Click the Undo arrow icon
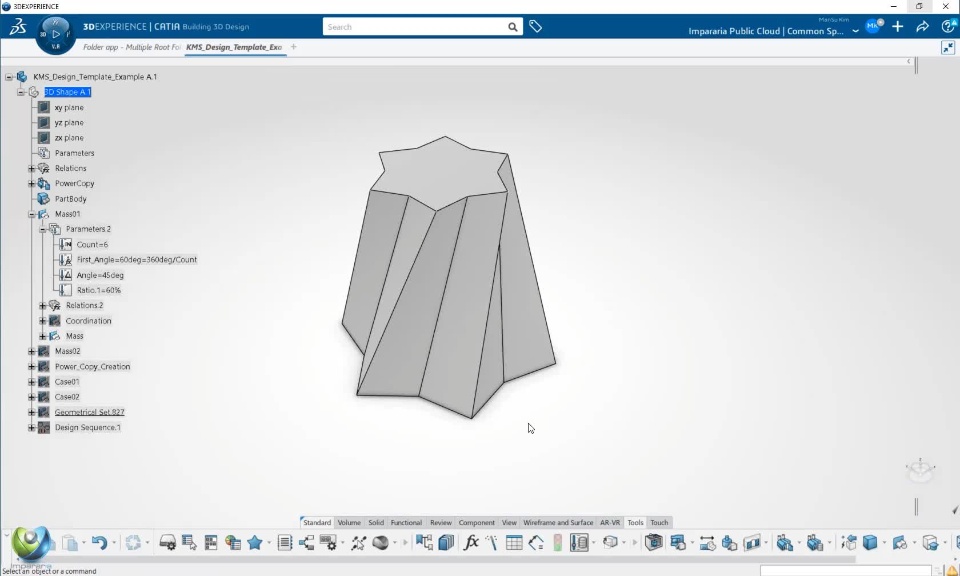Viewport: 960px width, 576px height. tap(99, 542)
